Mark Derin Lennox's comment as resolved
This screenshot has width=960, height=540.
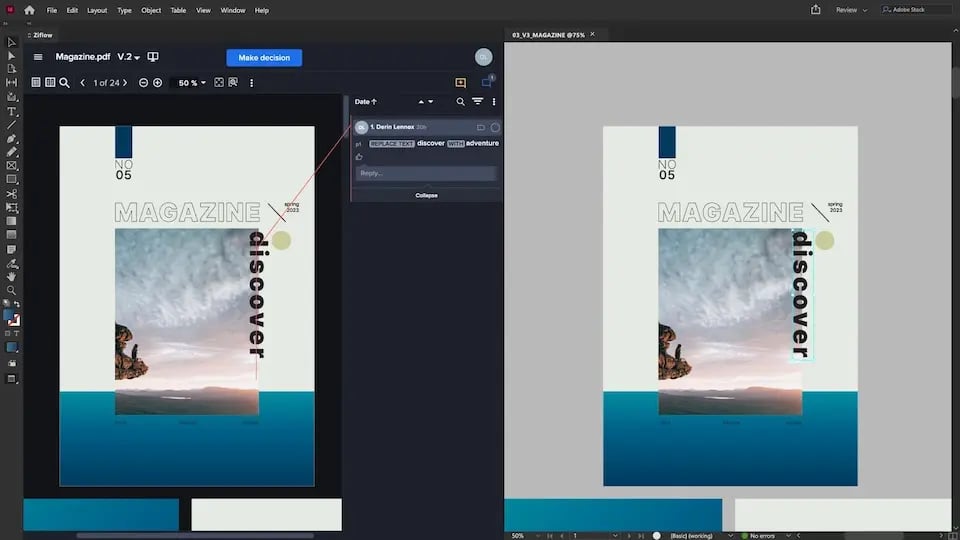(x=495, y=127)
